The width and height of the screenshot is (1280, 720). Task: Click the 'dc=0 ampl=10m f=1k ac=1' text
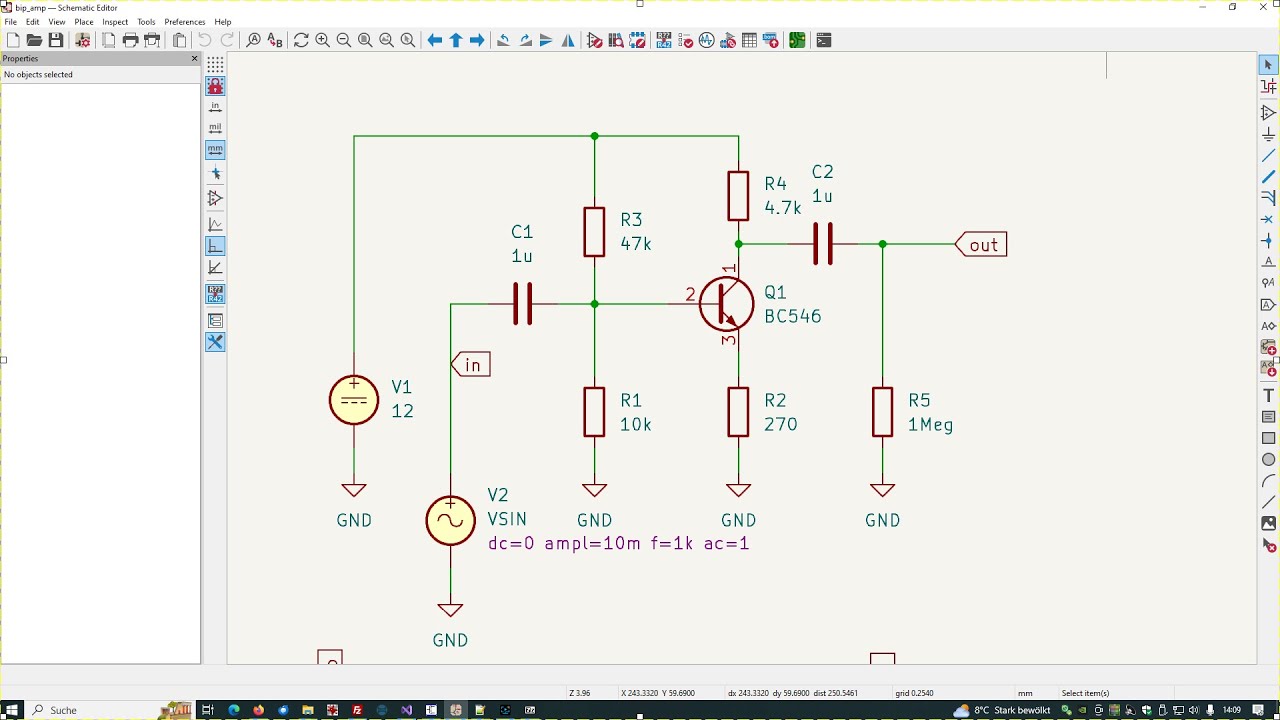coord(618,544)
